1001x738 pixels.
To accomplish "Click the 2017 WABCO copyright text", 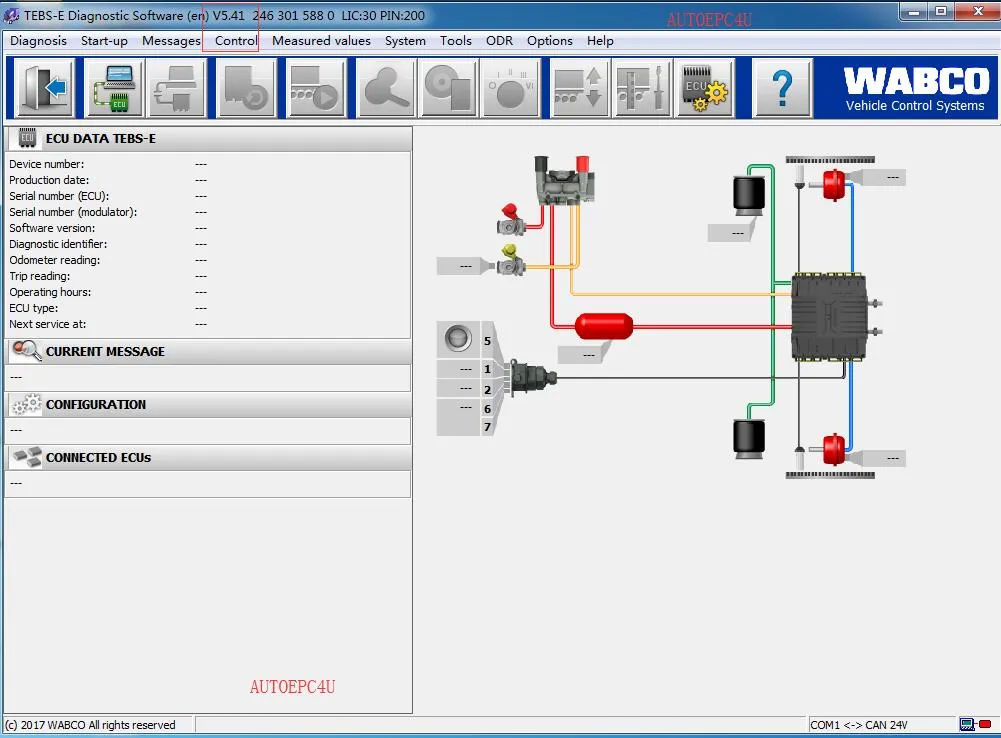I will click(90, 725).
